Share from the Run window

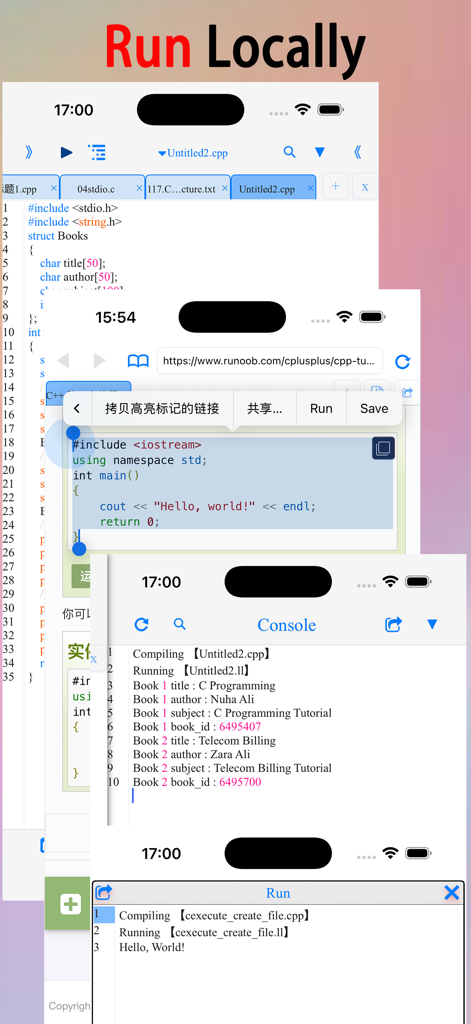point(104,893)
